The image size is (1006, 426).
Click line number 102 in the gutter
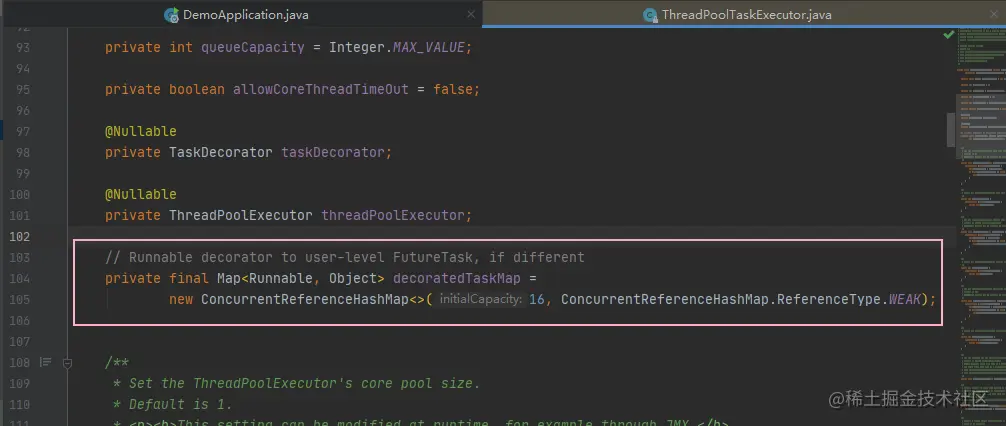[20, 237]
